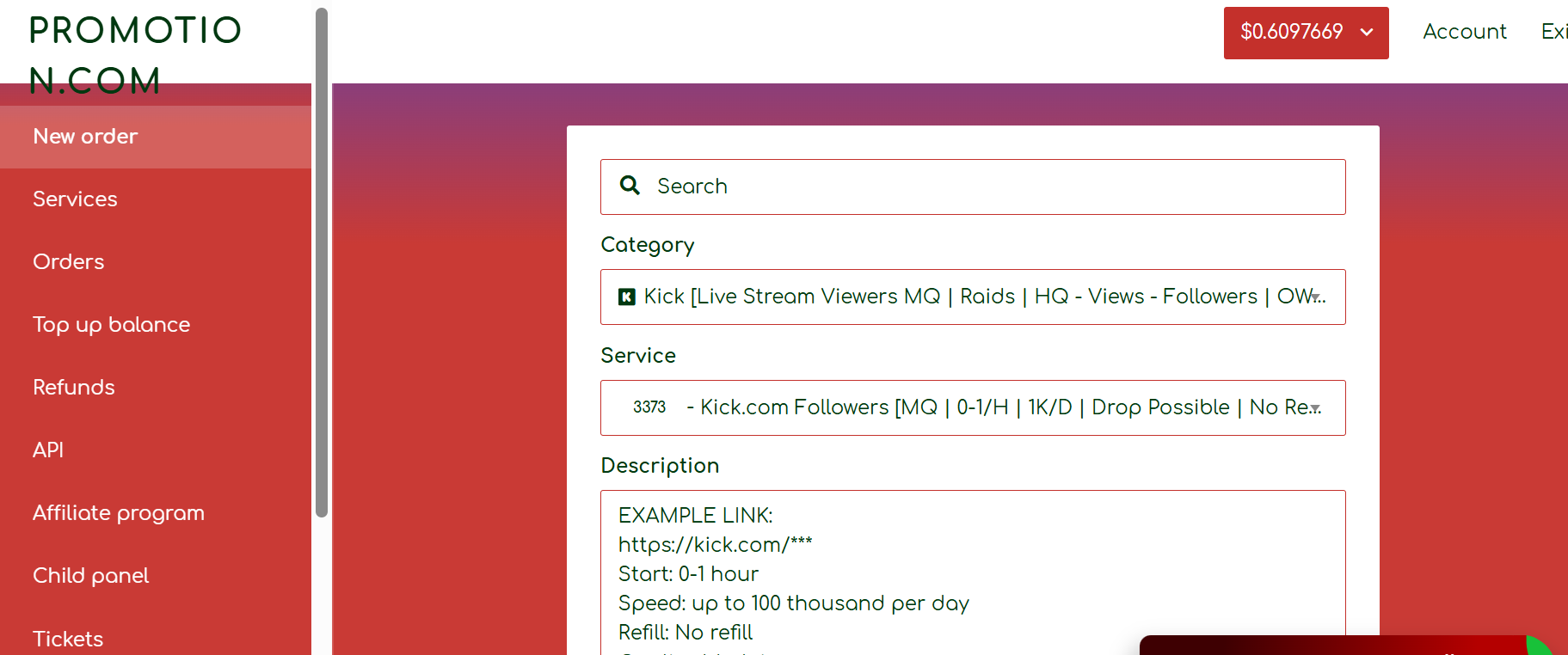Open the Refunds section
The image size is (1568, 655).
tap(156, 388)
